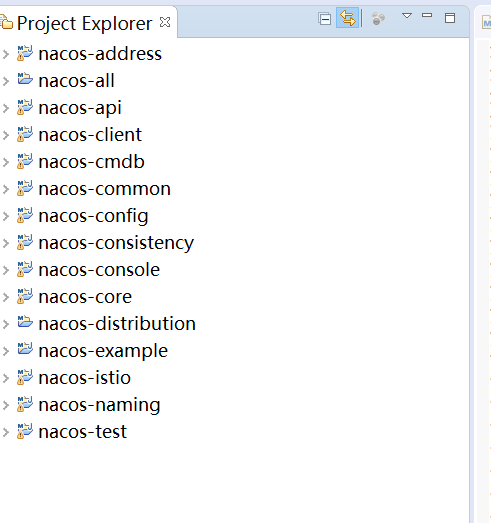Select the Project Explorer tab

coord(84,23)
